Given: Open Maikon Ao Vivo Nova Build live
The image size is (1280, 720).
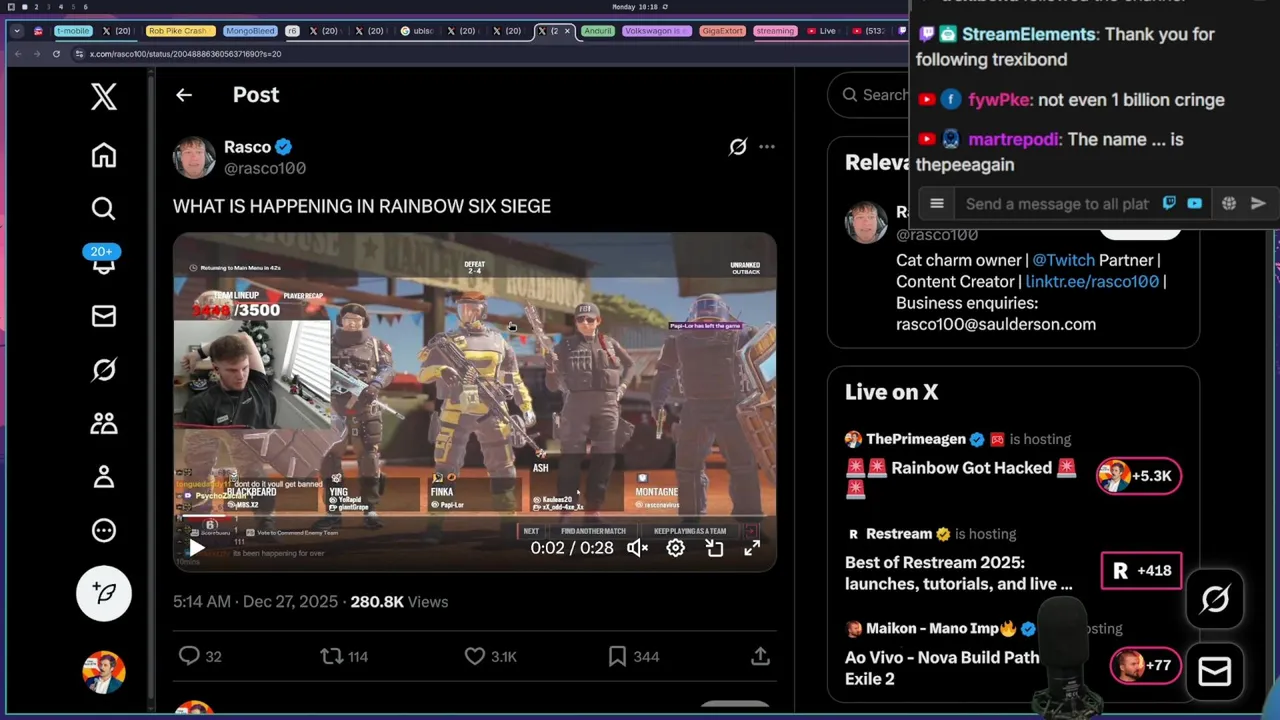Looking at the screenshot, I should [x=942, y=668].
